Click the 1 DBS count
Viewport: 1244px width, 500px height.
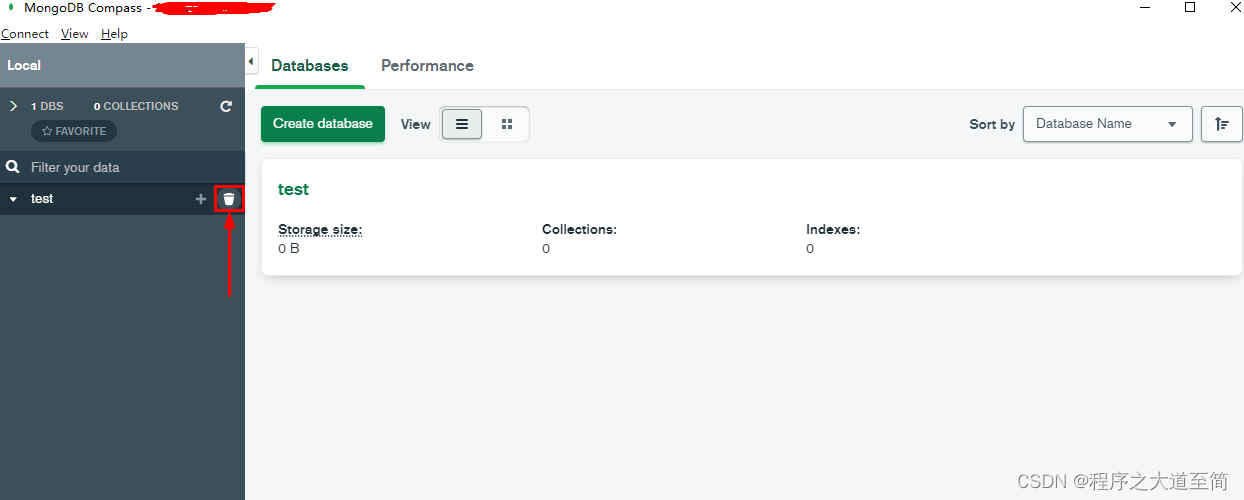click(47, 106)
